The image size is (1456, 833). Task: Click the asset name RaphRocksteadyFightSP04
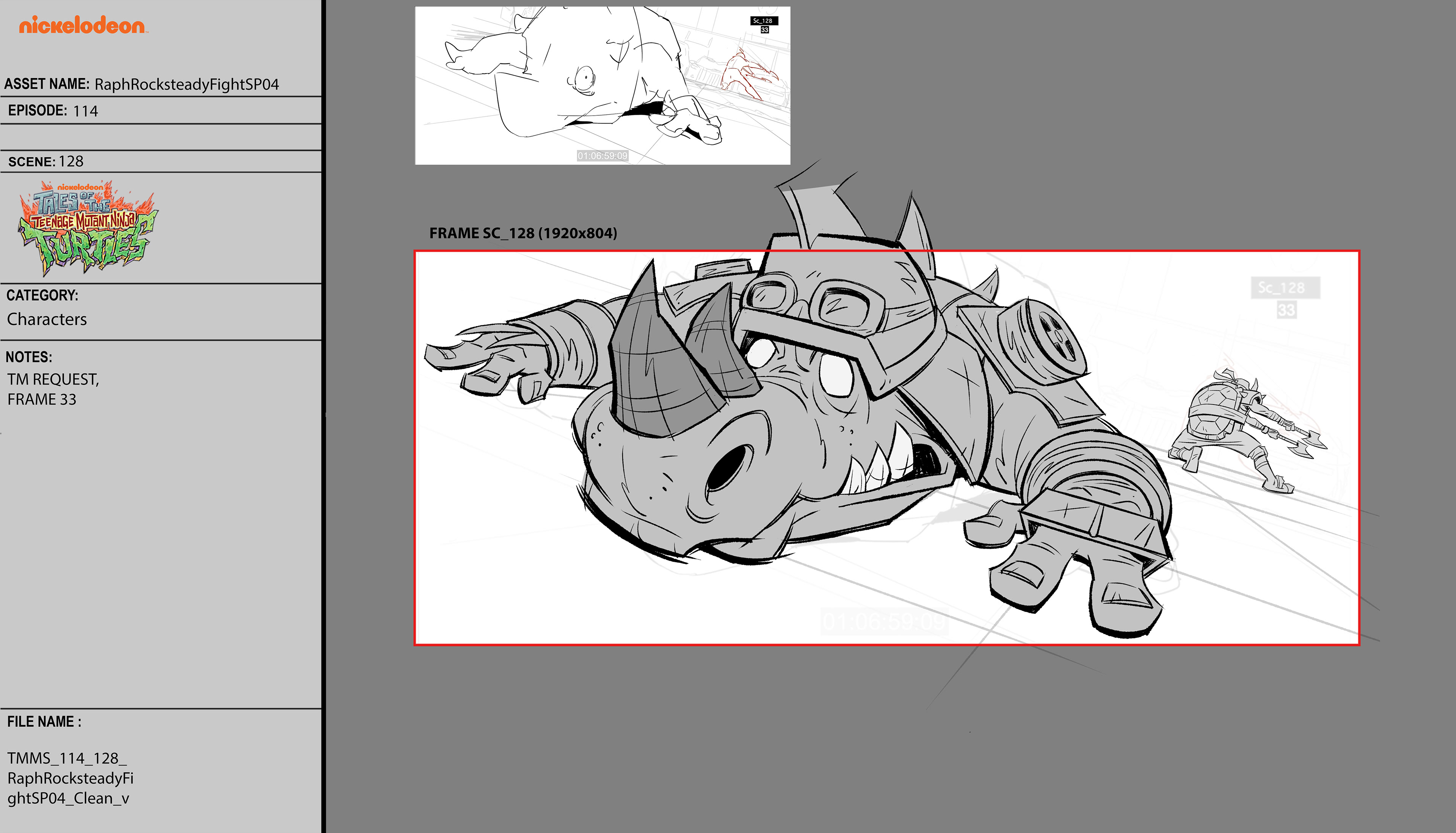[x=187, y=85]
